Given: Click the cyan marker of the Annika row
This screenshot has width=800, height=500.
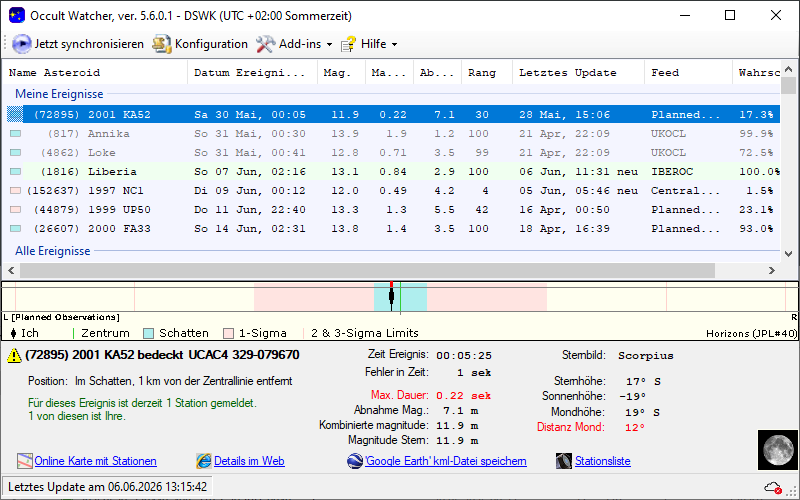Looking at the screenshot, I should (15, 134).
